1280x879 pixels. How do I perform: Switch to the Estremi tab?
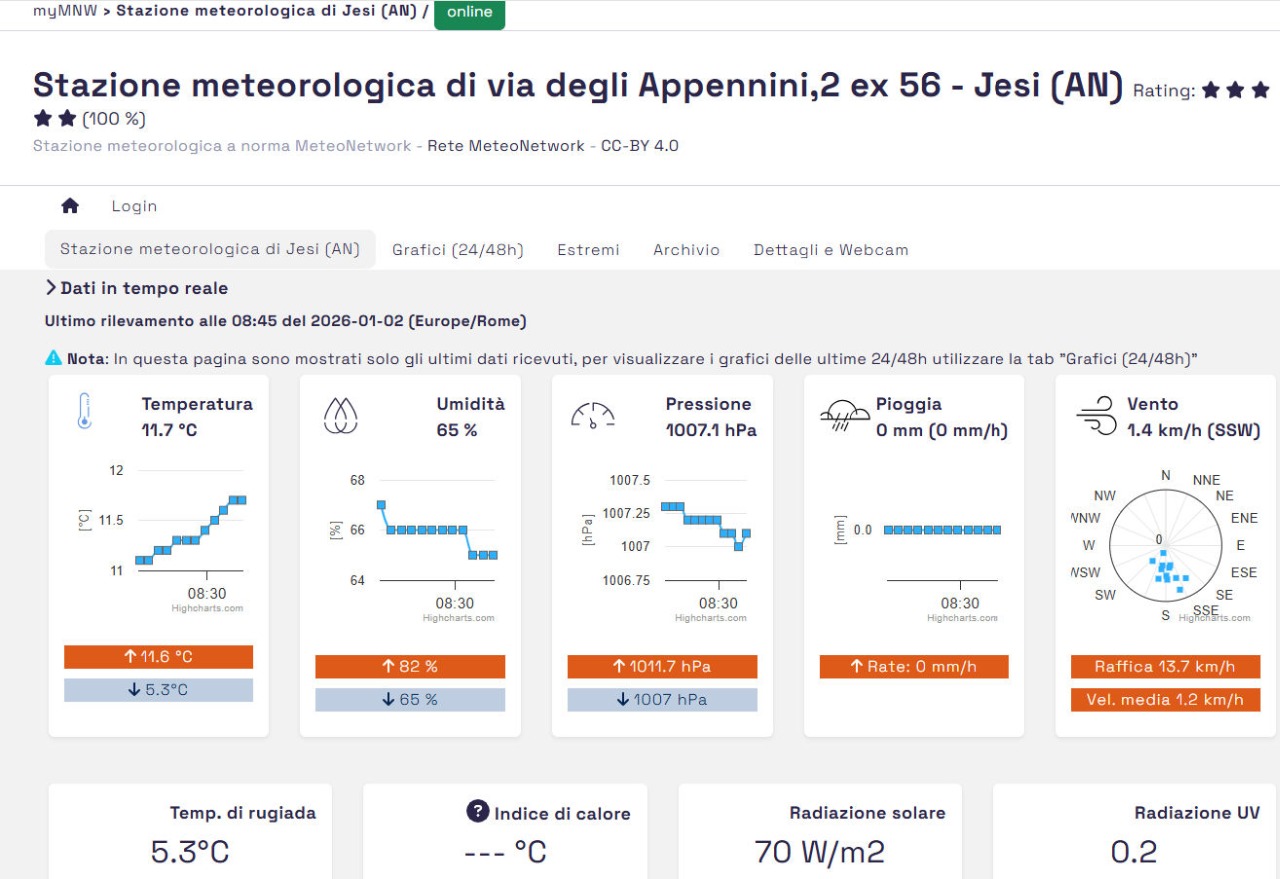(588, 250)
